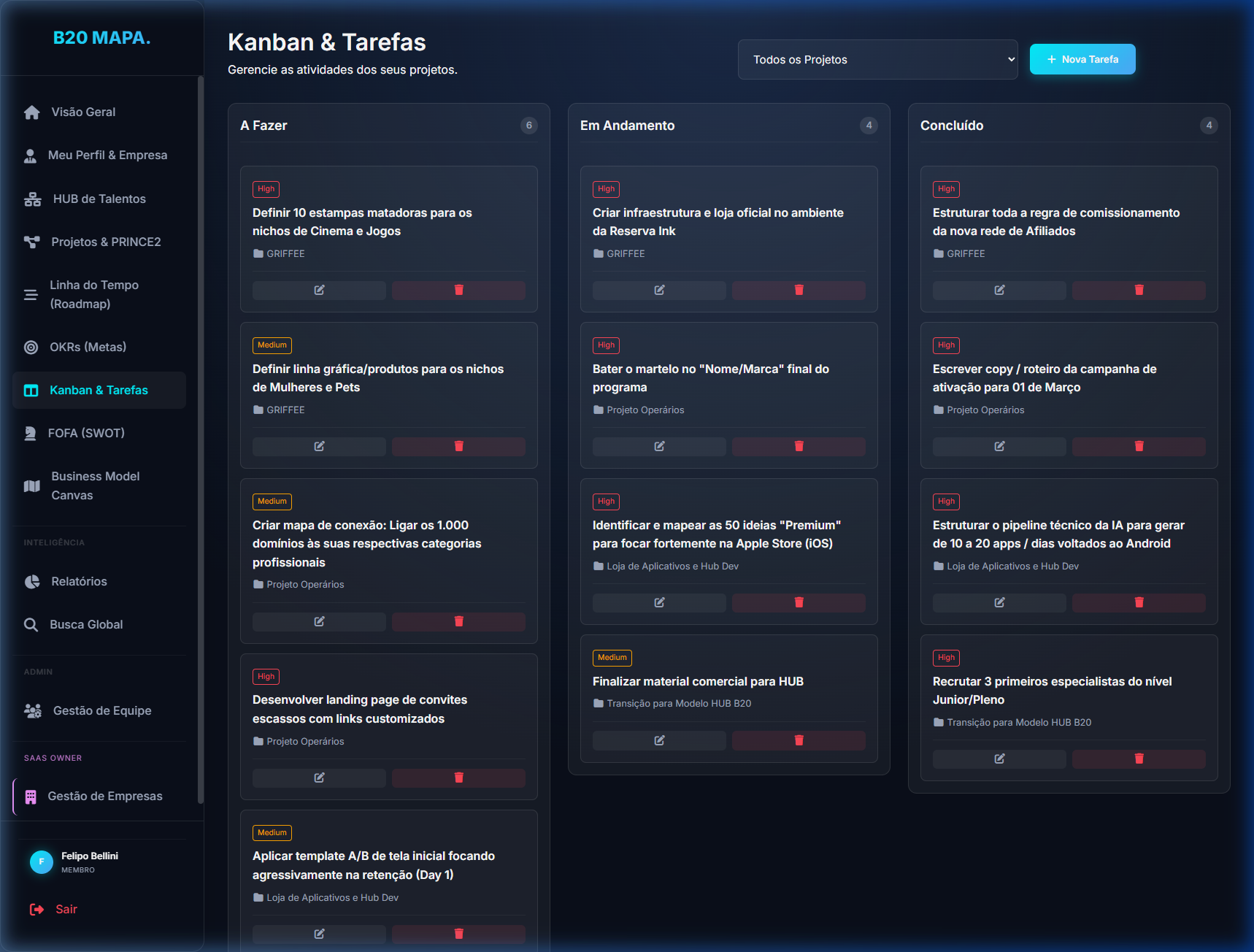Edit the 'Definir 10 estampas matadoras' task

(x=319, y=290)
